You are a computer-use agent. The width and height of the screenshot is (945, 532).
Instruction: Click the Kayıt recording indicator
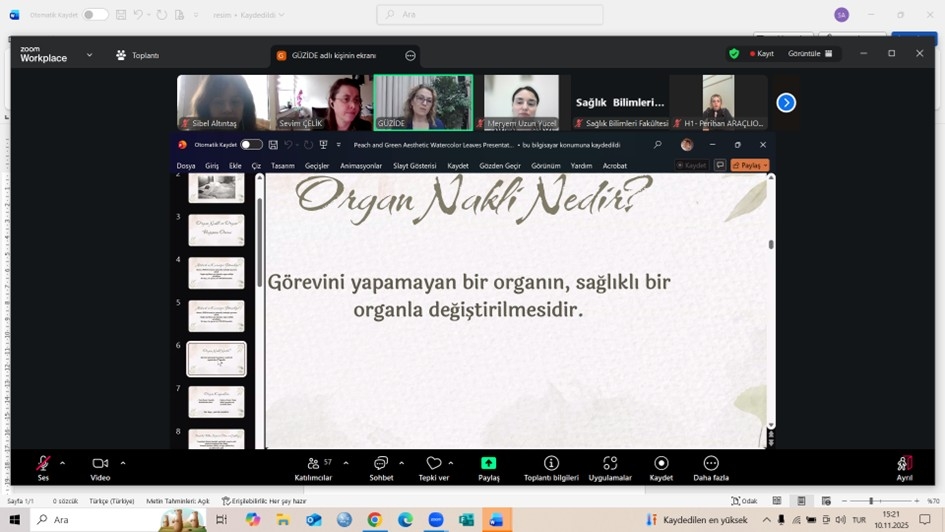click(762, 54)
